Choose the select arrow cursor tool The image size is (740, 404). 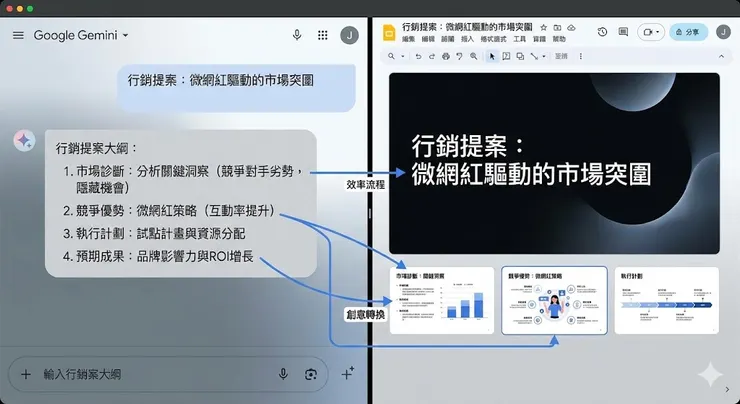492,56
